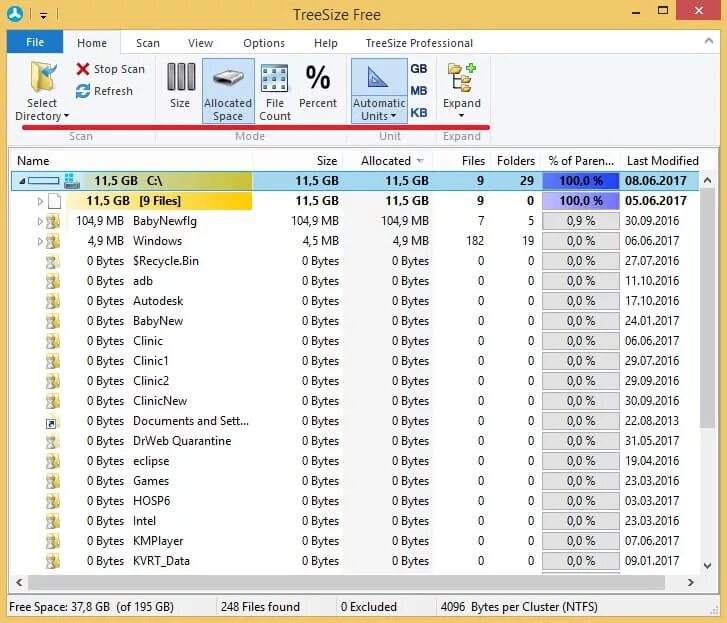This screenshot has width=727, height=623.
Task: Switch to the Home tab
Action: [92, 43]
